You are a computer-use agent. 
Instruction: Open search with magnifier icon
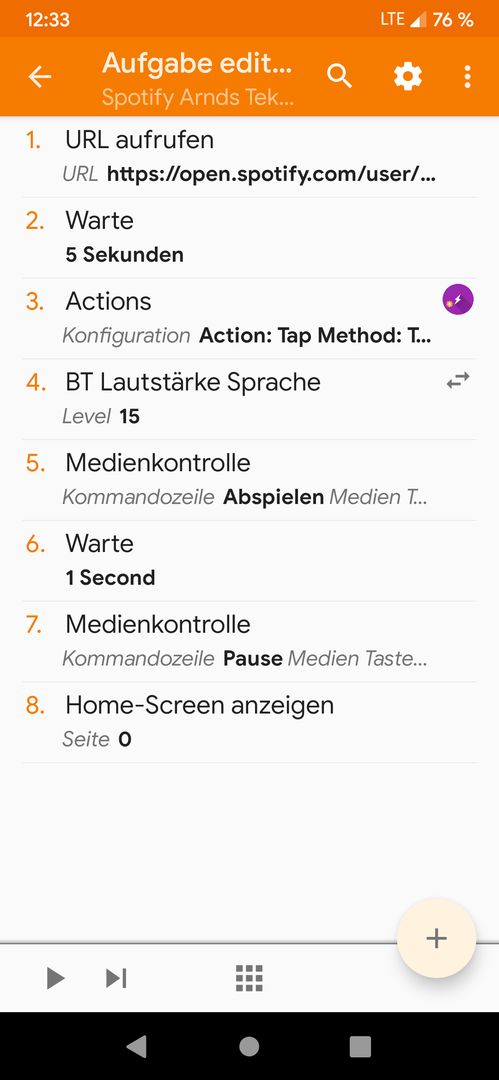339,76
